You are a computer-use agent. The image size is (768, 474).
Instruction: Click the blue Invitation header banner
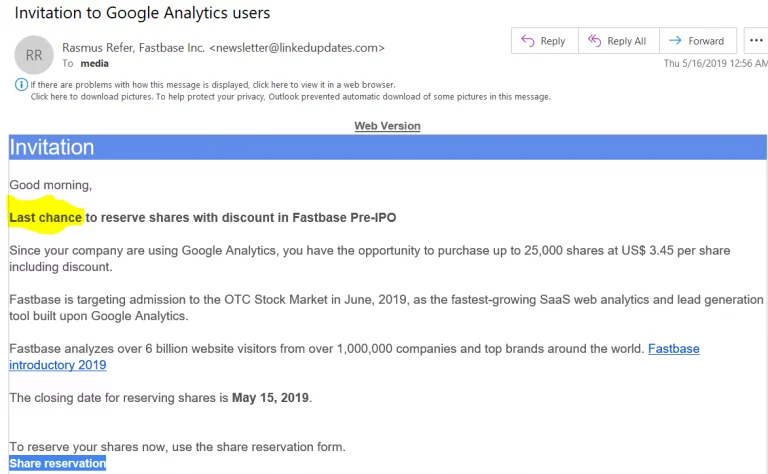click(x=387, y=147)
